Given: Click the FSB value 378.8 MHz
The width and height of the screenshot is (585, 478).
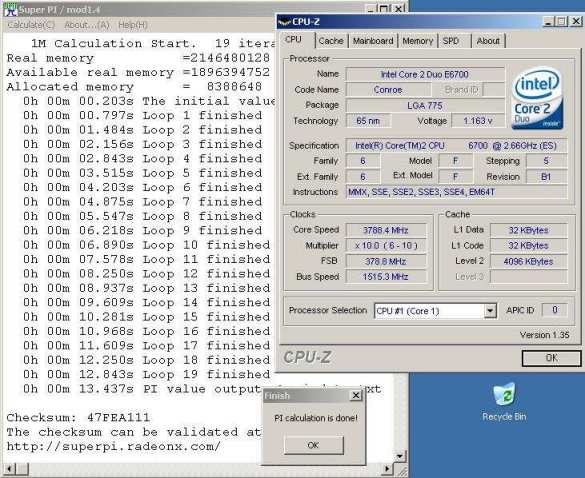Looking at the screenshot, I should point(386,261).
